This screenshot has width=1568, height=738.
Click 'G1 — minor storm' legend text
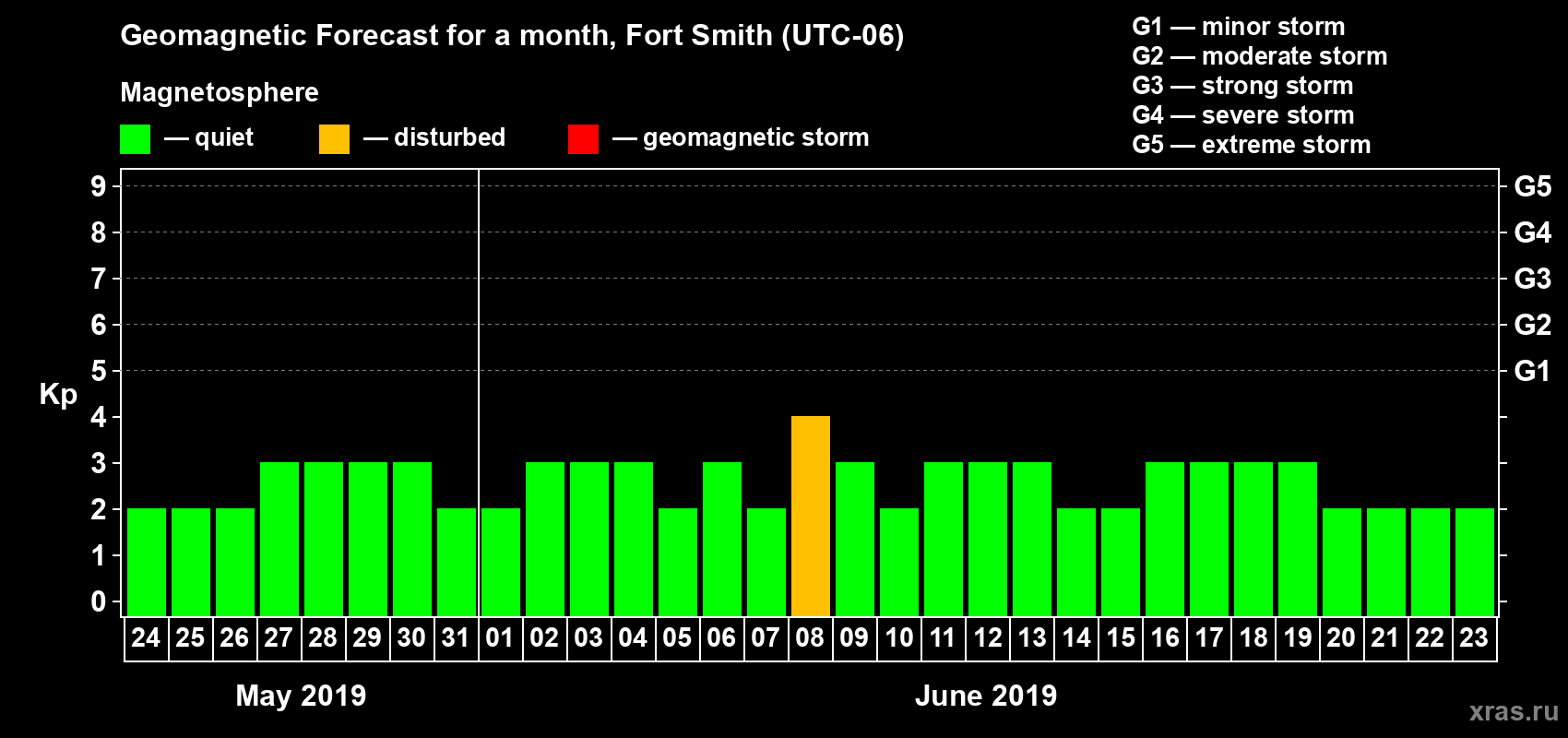(1239, 27)
